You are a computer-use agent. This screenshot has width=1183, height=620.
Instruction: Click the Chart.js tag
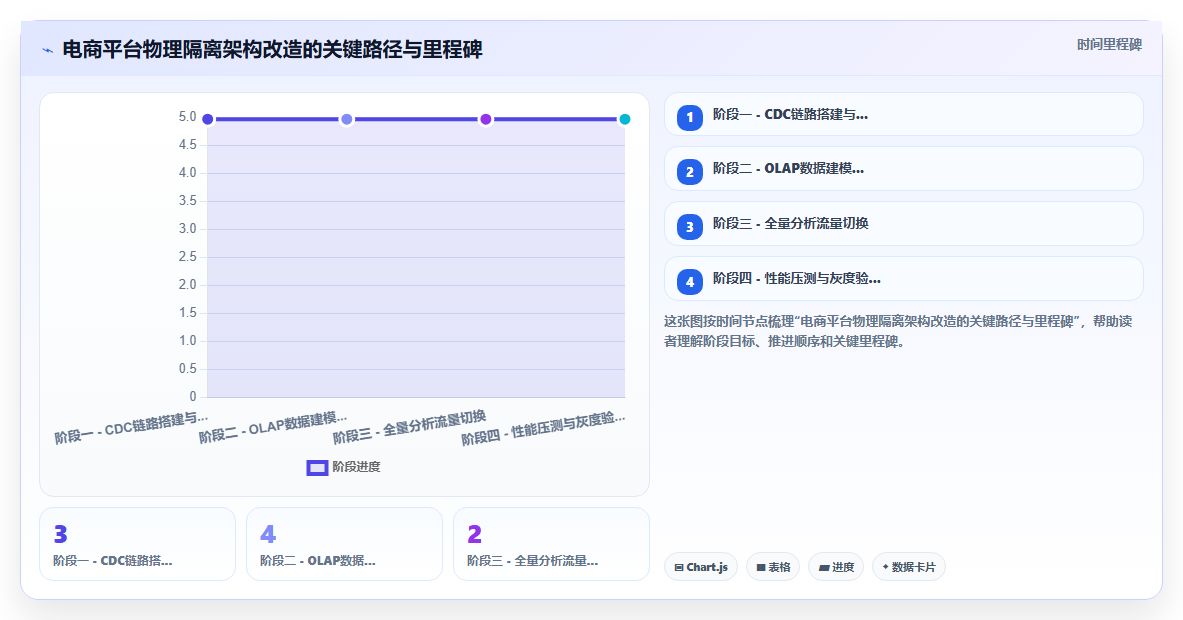(x=701, y=567)
